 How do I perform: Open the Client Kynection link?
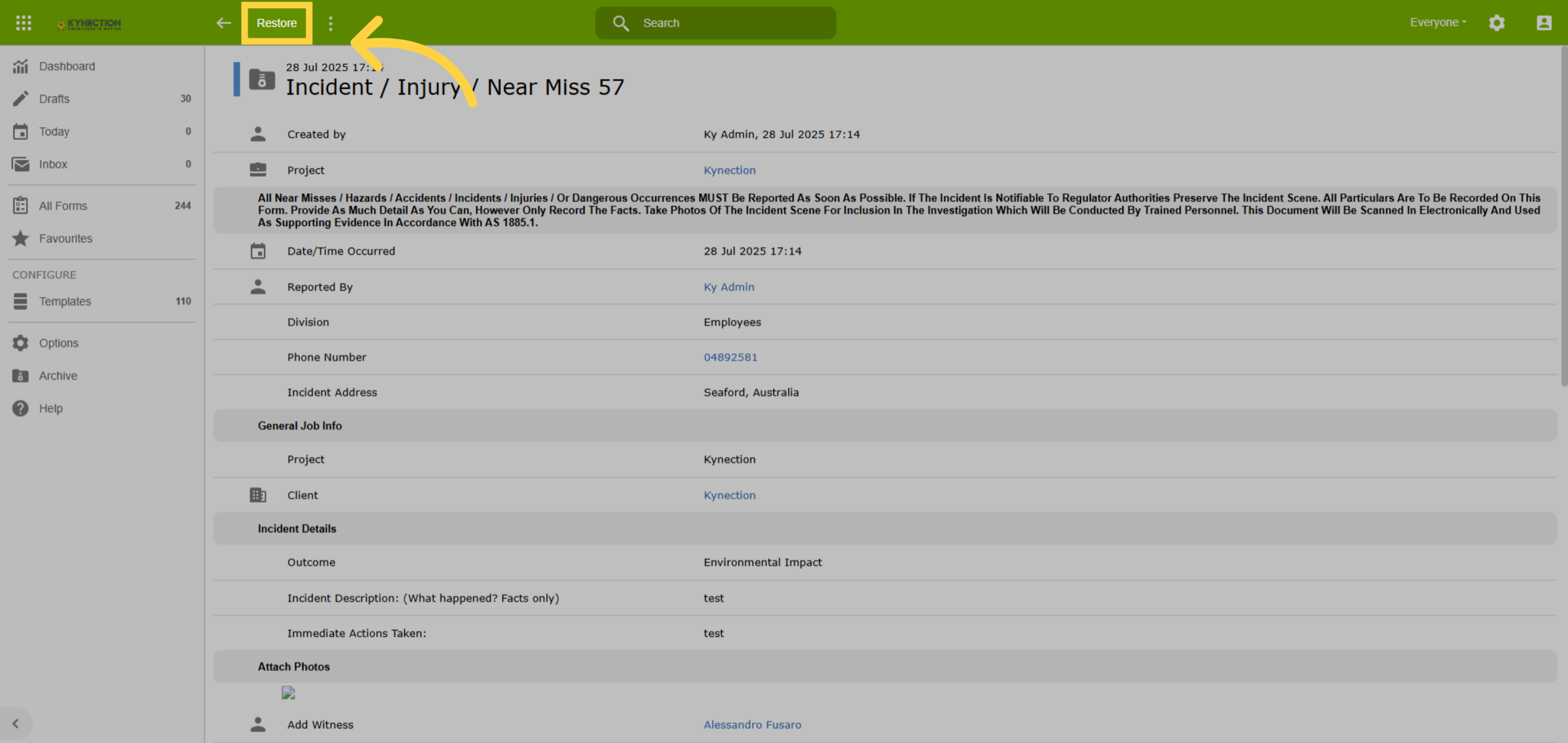730,495
